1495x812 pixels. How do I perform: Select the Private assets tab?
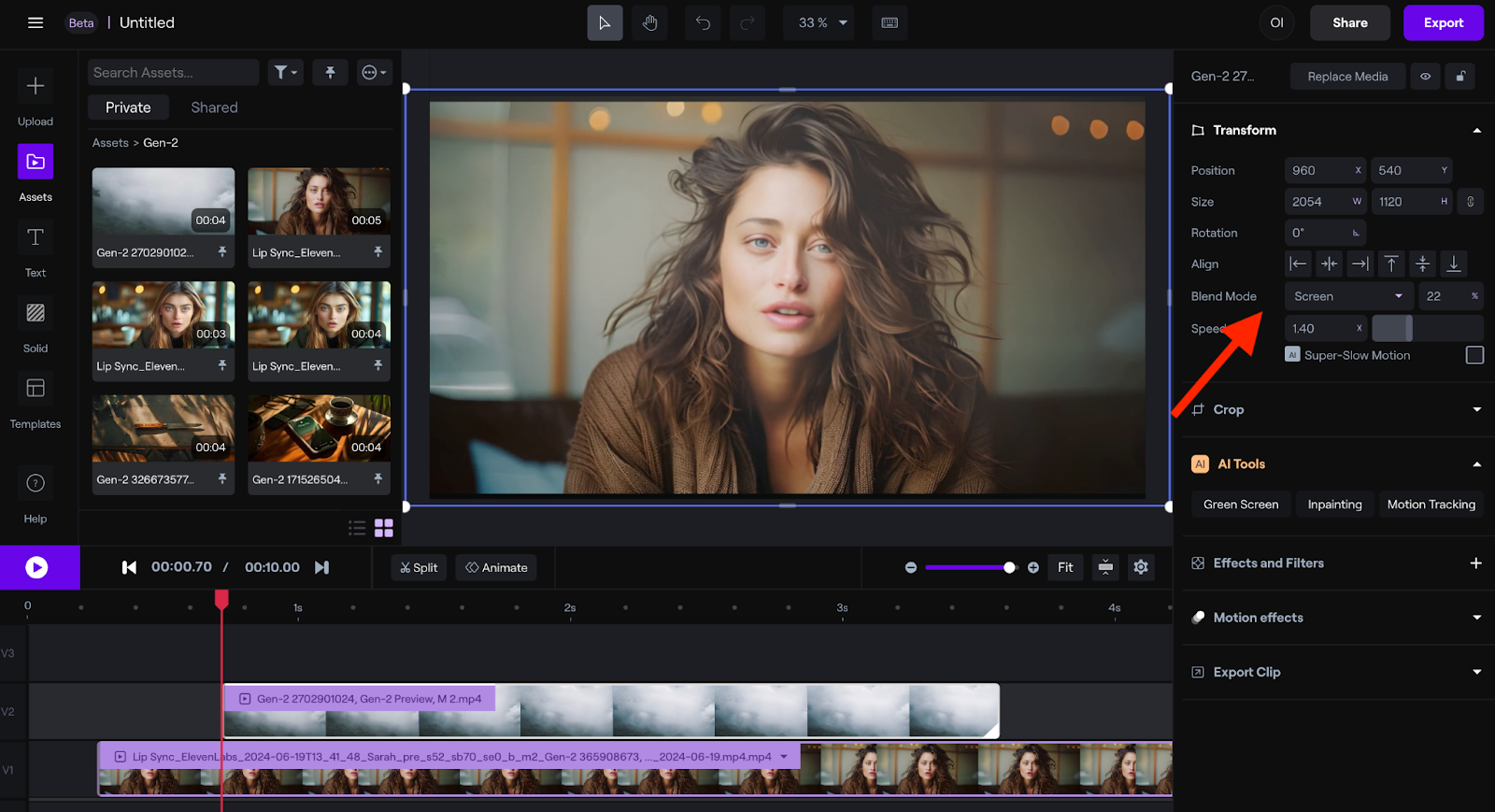[x=128, y=107]
